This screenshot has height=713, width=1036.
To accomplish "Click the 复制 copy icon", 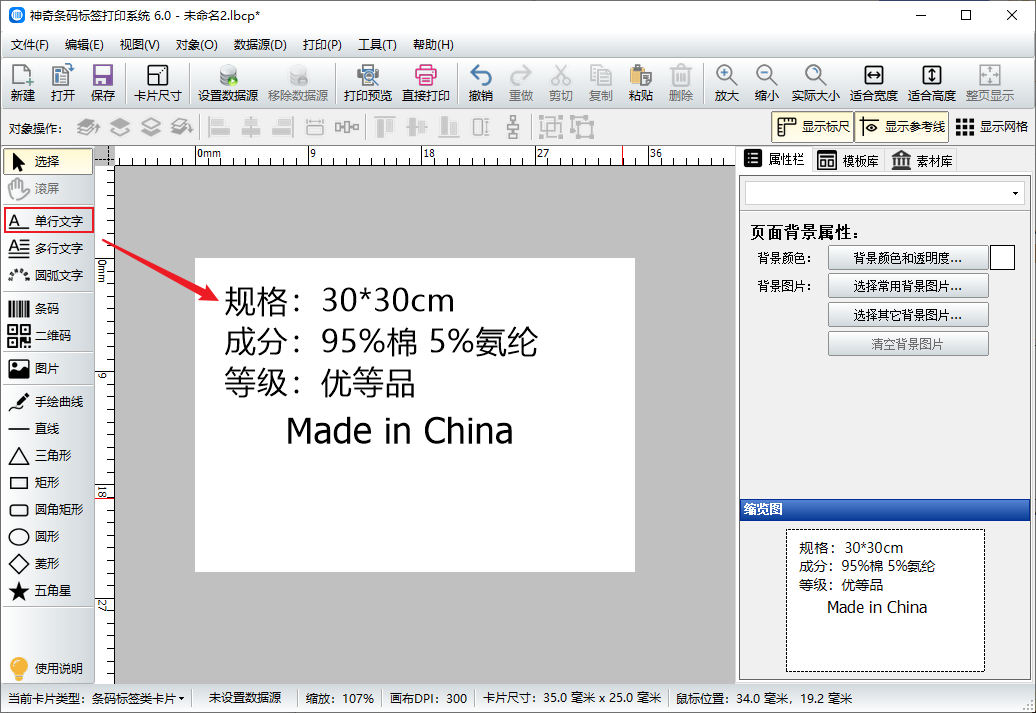I will (x=601, y=83).
